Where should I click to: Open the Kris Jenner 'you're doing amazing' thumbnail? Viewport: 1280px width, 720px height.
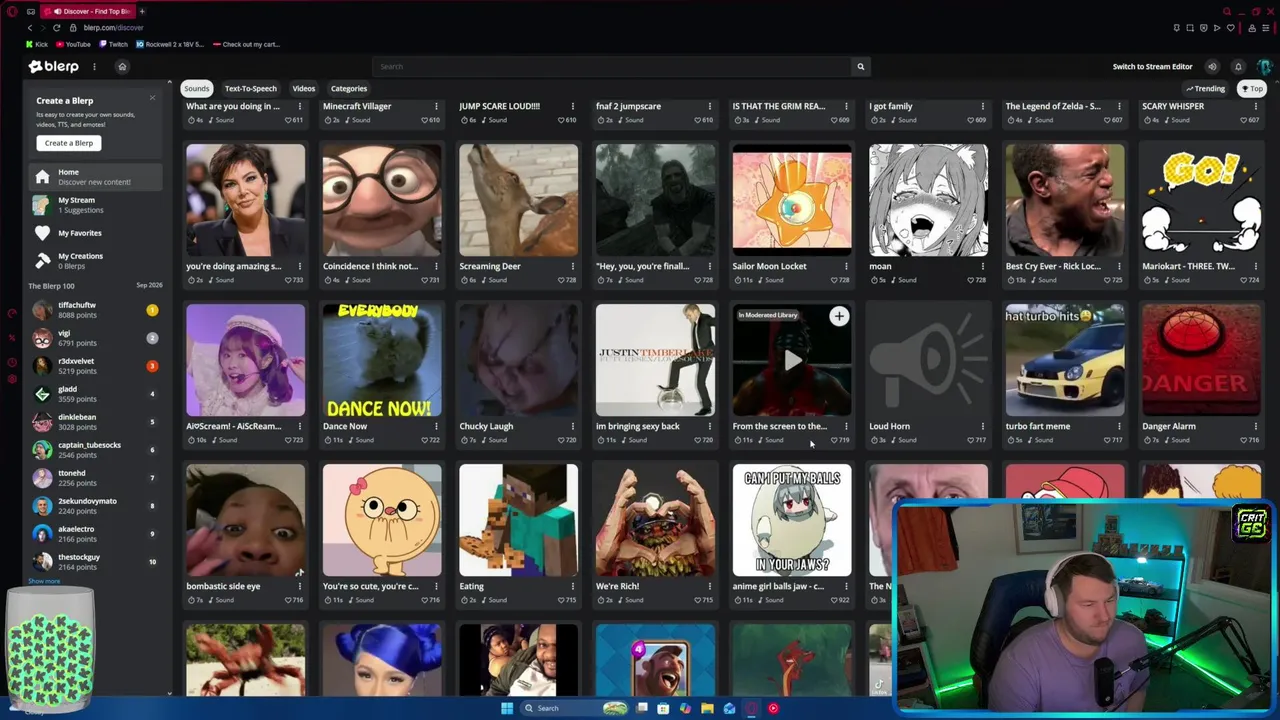[x=245, y=200]
